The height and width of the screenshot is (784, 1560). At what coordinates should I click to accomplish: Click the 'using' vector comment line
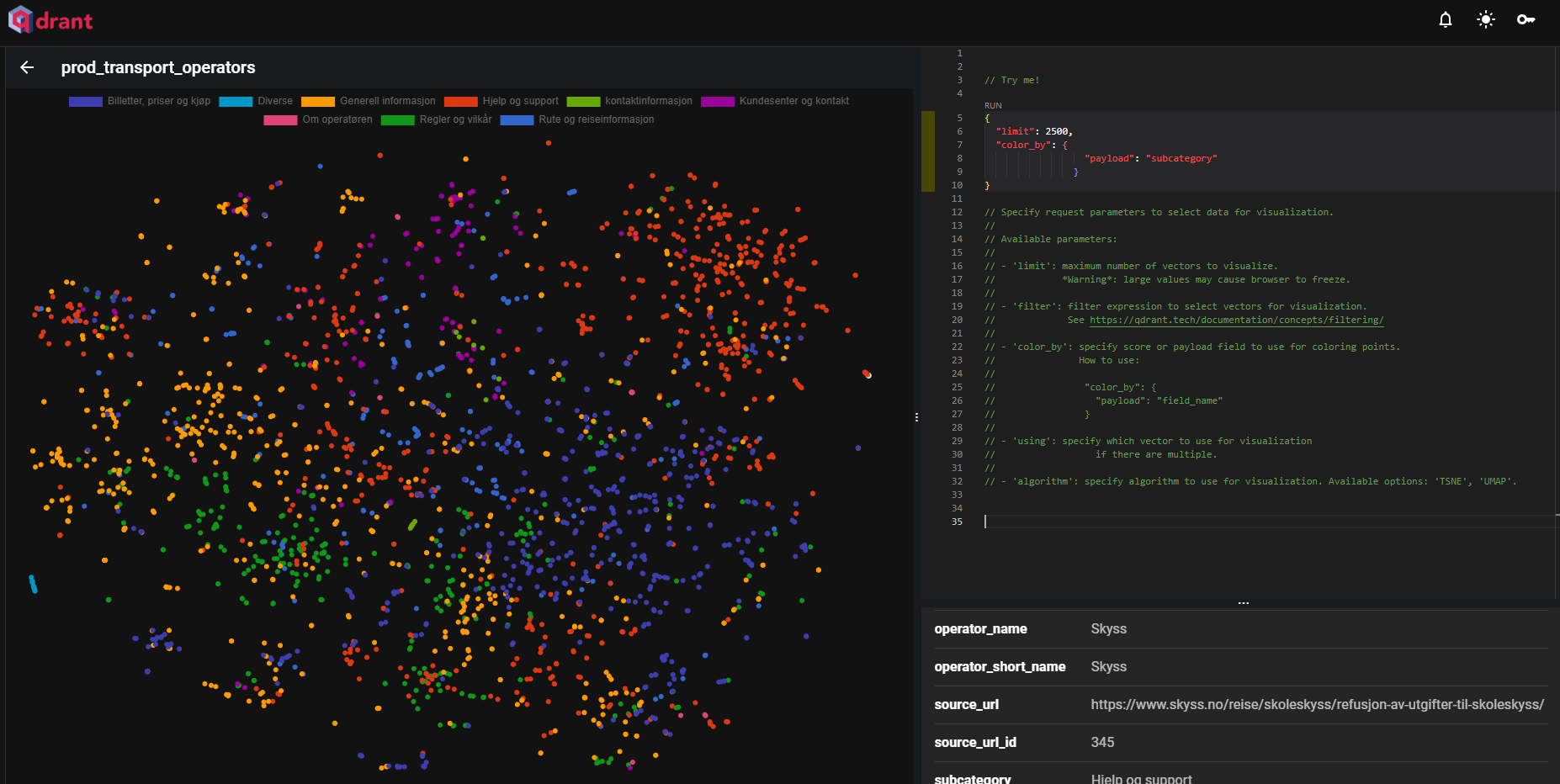[1148, 441]
